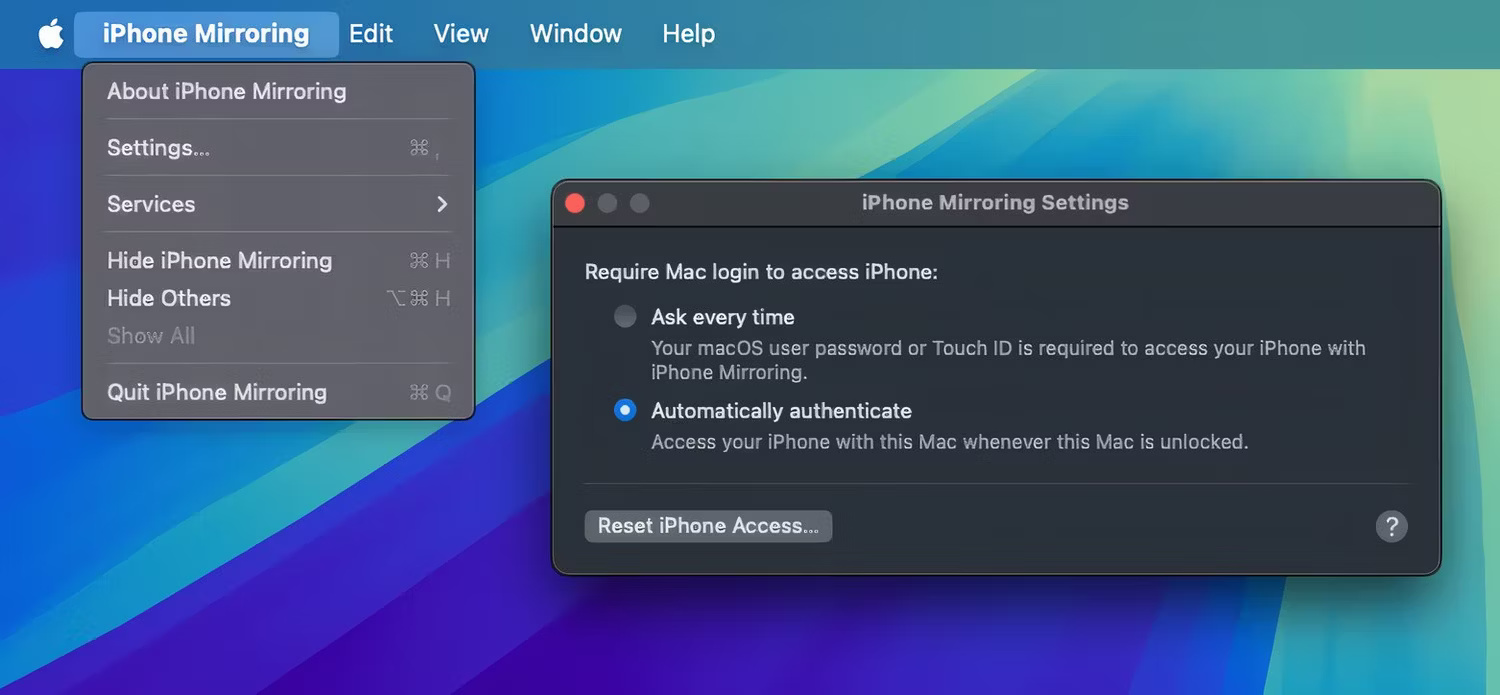1500x695 pixels.
Task: Select Ask every time authentication
Action: coord(624,315)
